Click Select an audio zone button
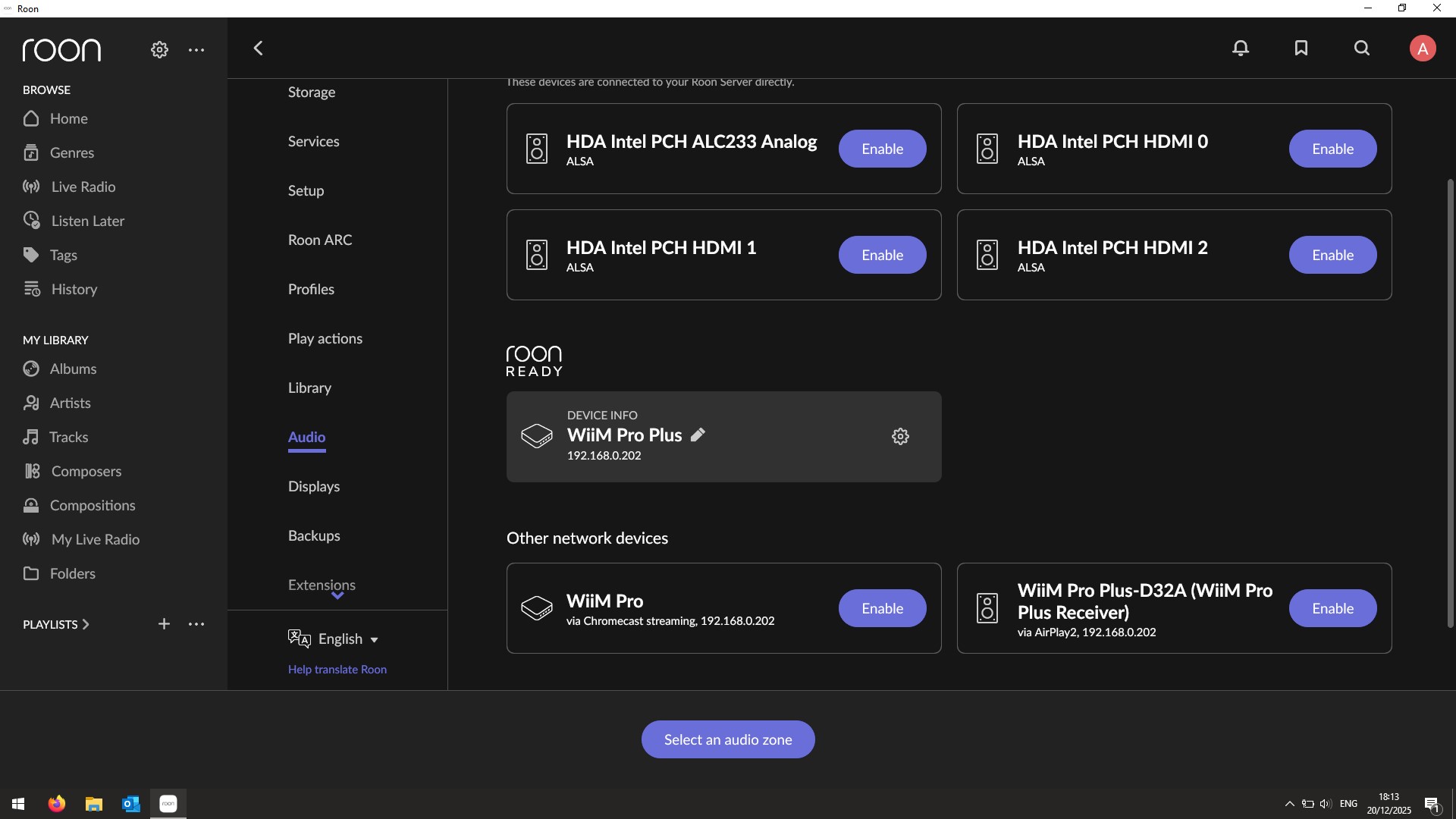This screenshot has width=1456, height=819. pyautogui.click(x=728, y=739)
